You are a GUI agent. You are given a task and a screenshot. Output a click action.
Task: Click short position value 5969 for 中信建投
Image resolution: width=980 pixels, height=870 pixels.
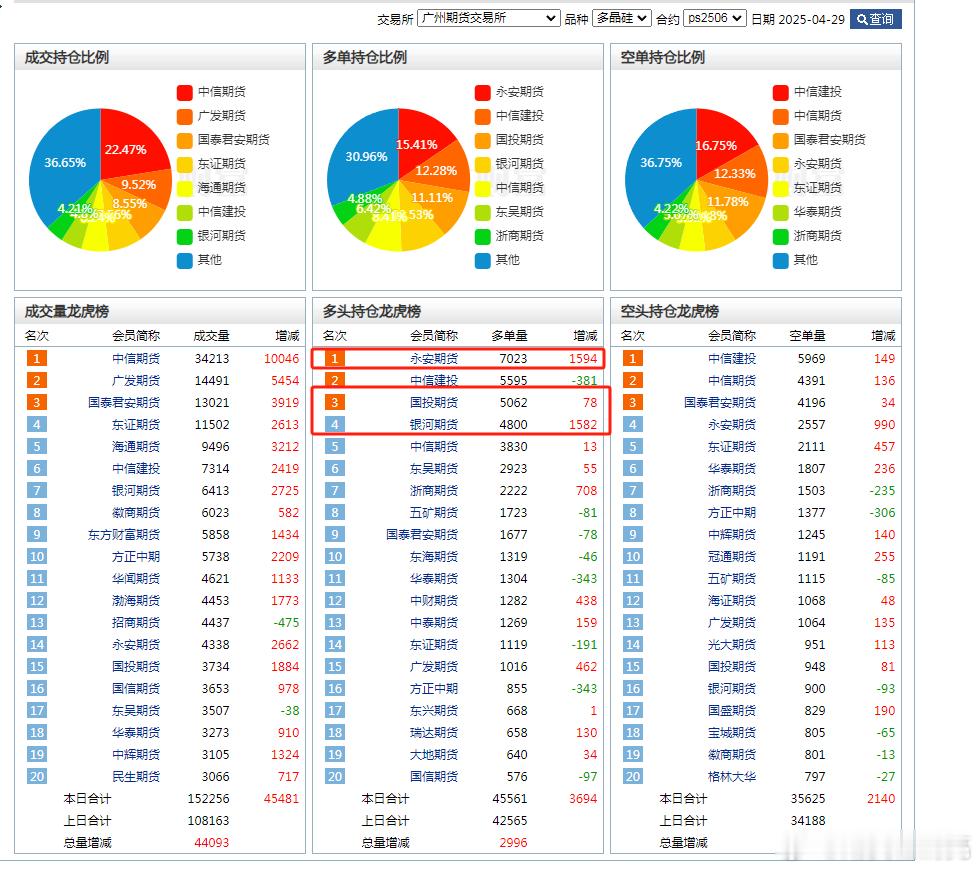coord(811,359)
